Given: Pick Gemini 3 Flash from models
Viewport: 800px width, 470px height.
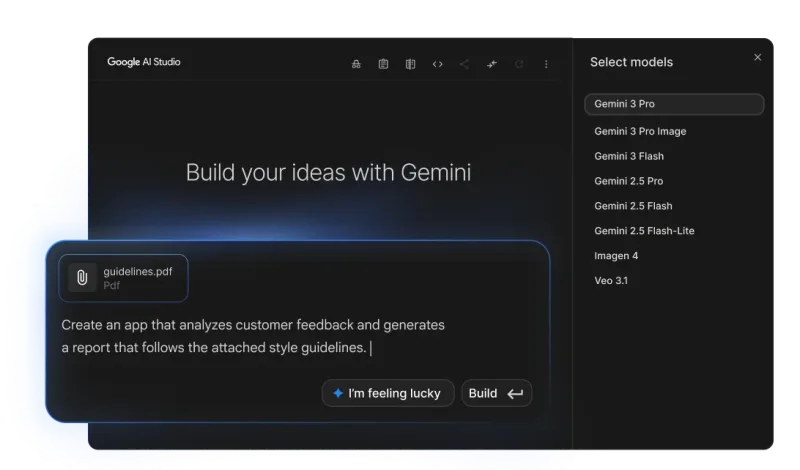Looking at the screenshot, I should click(x=629, y=156).
